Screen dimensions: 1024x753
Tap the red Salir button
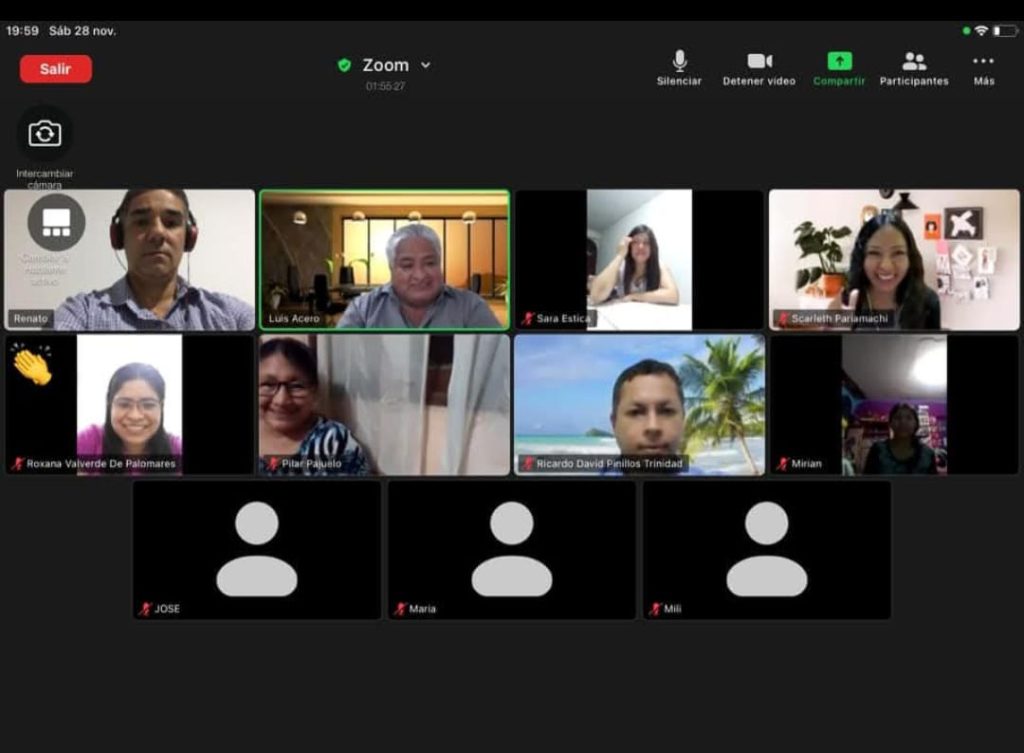(x=56, y=69)
